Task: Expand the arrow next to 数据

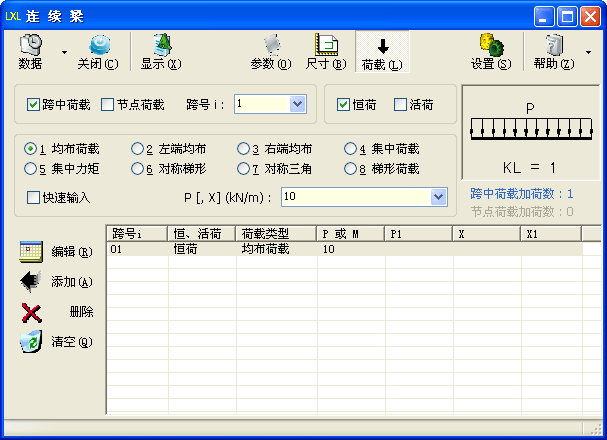Action: [64, 52]
